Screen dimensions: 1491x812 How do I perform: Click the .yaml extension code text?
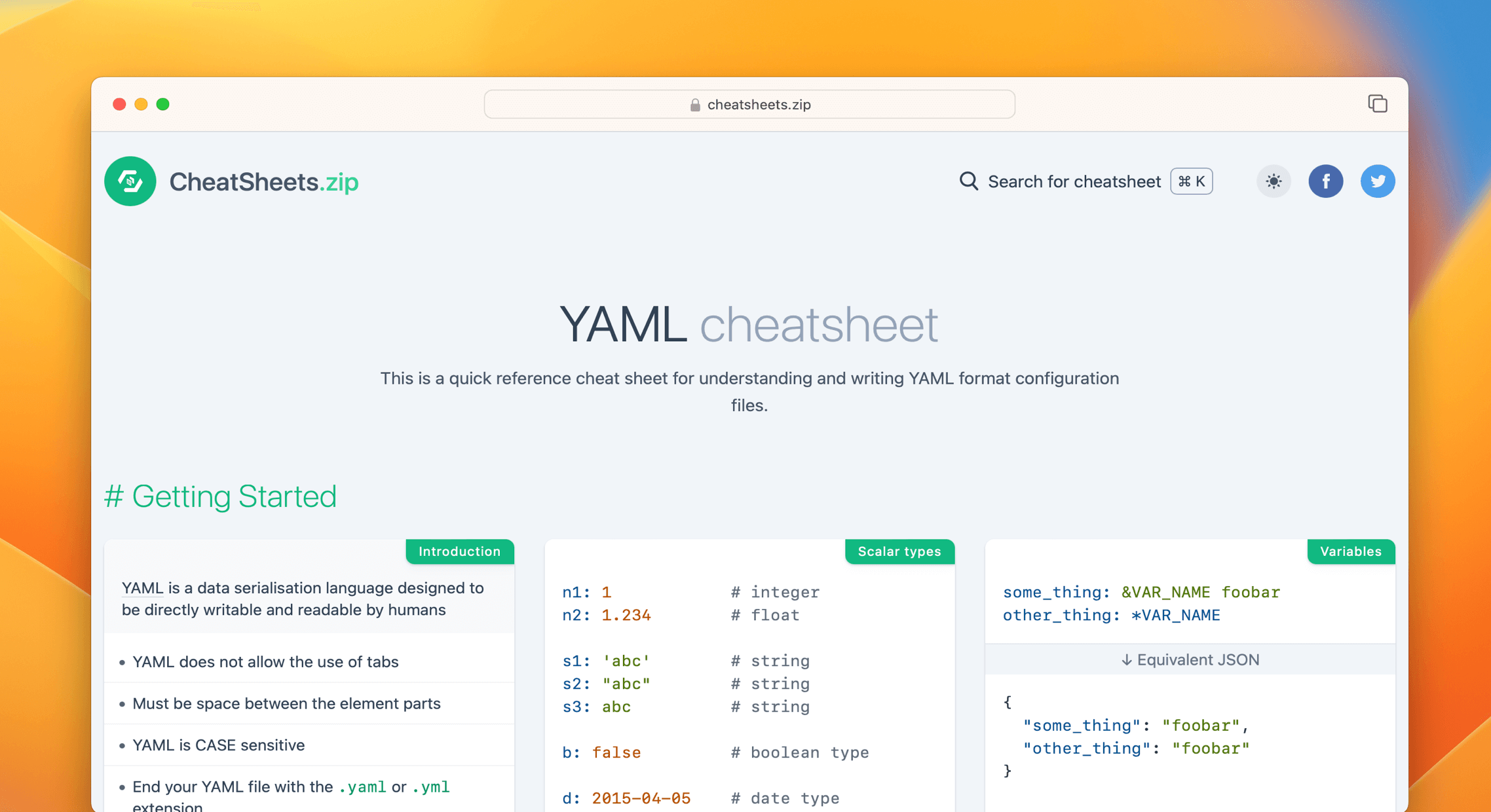pos(362,786)
